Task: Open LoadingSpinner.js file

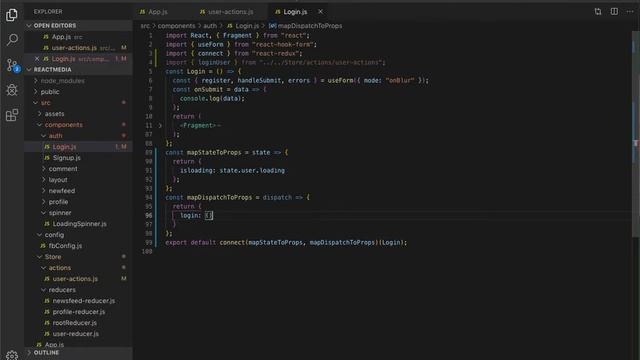Action: pyautogui.click(x=79, y=224)
